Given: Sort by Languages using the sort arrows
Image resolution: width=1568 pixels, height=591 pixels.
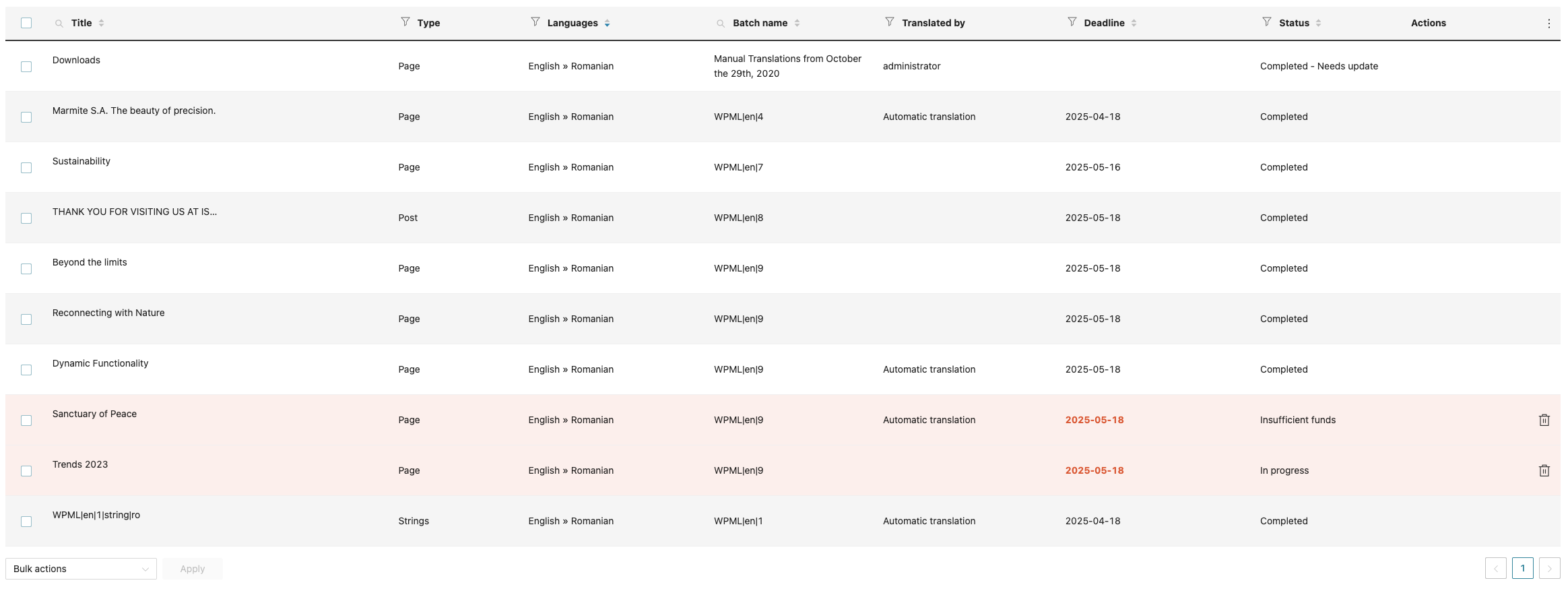Looking at the screenshot, I should tap(607, 23).
